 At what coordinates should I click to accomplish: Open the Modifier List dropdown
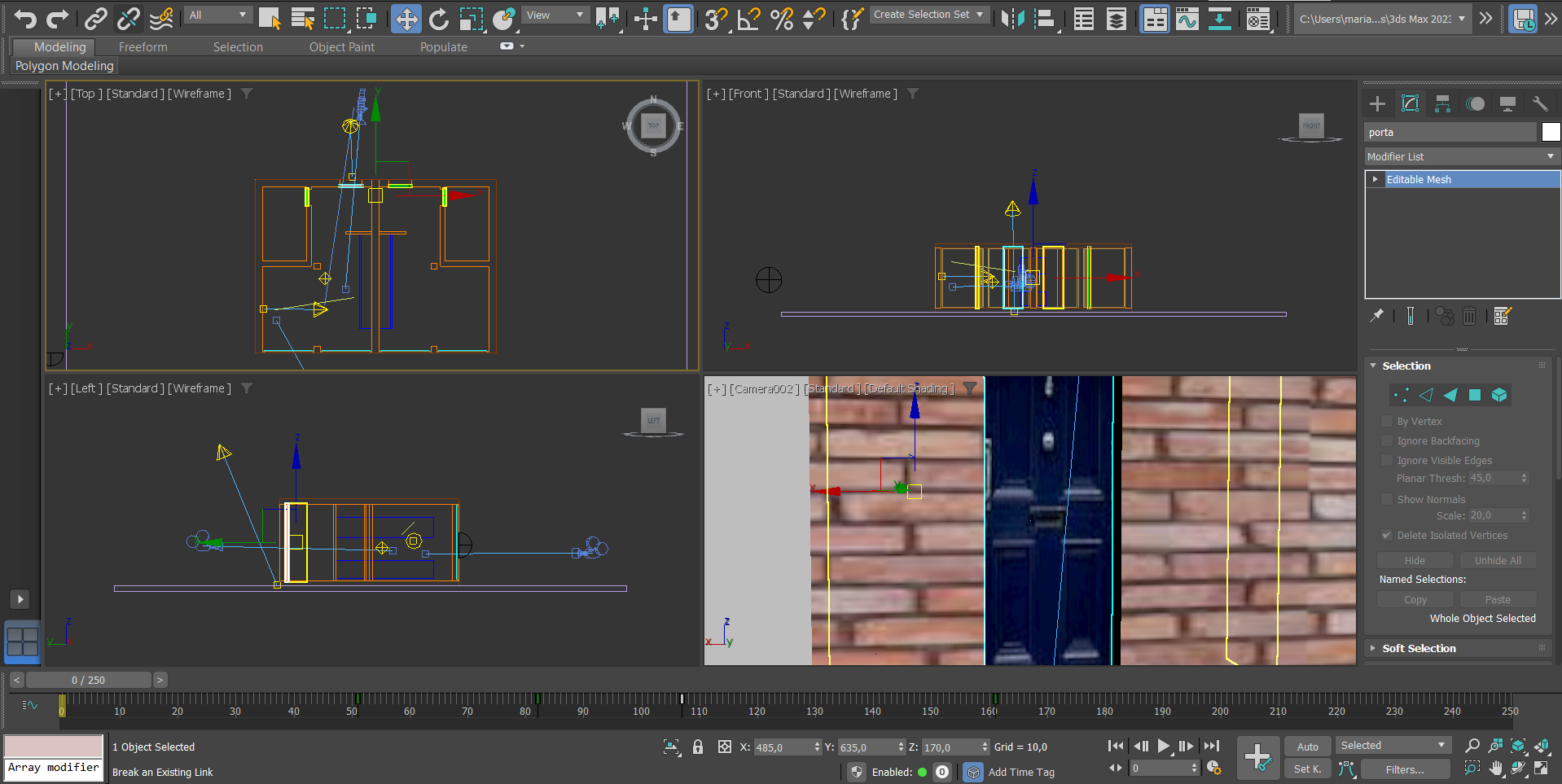[x=1461, y=156]
